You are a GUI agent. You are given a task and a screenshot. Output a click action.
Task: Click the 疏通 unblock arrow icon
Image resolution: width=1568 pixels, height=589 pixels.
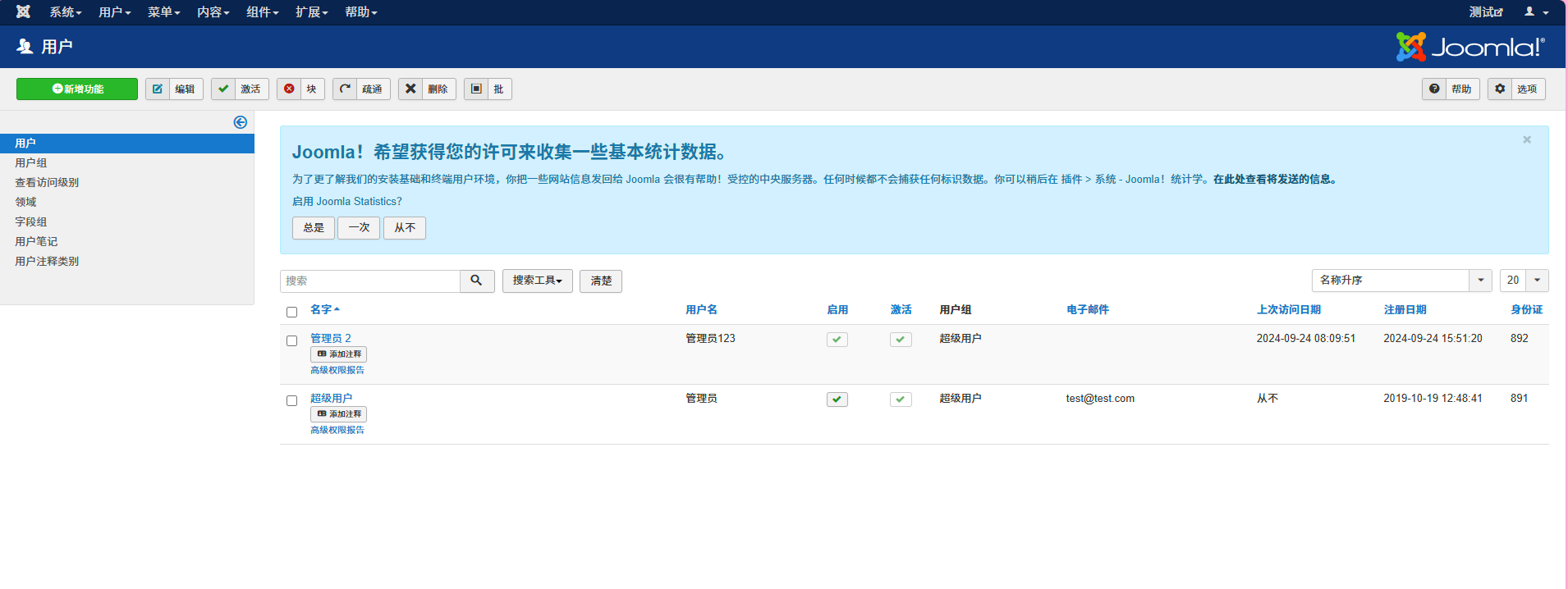[345, 89]
